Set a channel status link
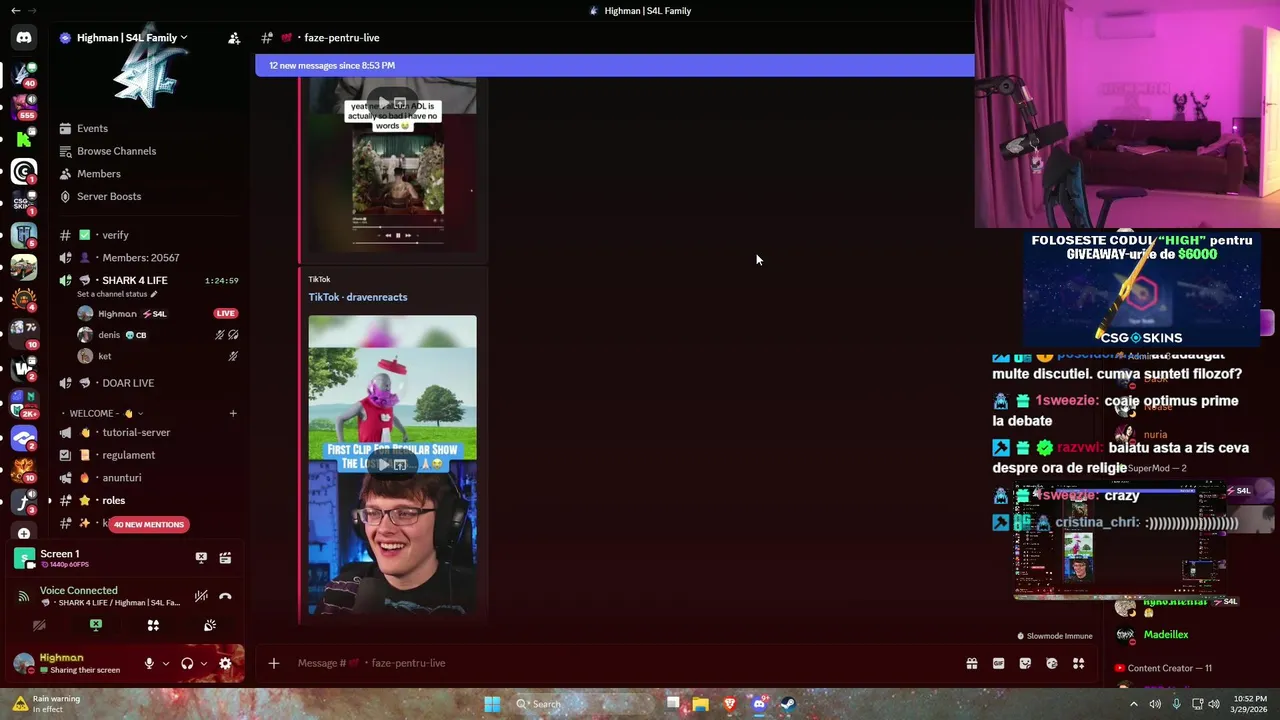 [117, 294]
